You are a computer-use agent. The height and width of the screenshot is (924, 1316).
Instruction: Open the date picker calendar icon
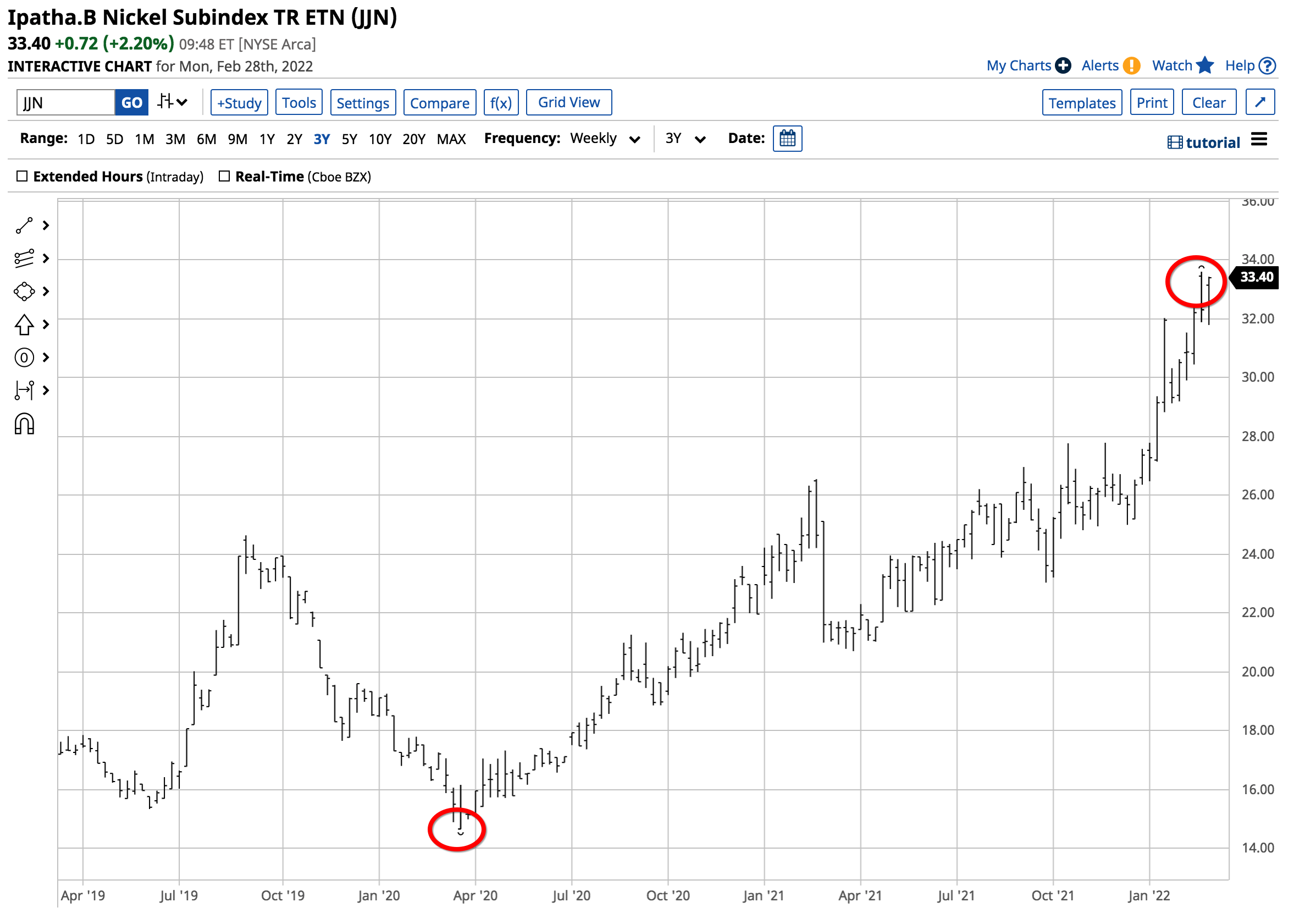[x=787, y=139]
